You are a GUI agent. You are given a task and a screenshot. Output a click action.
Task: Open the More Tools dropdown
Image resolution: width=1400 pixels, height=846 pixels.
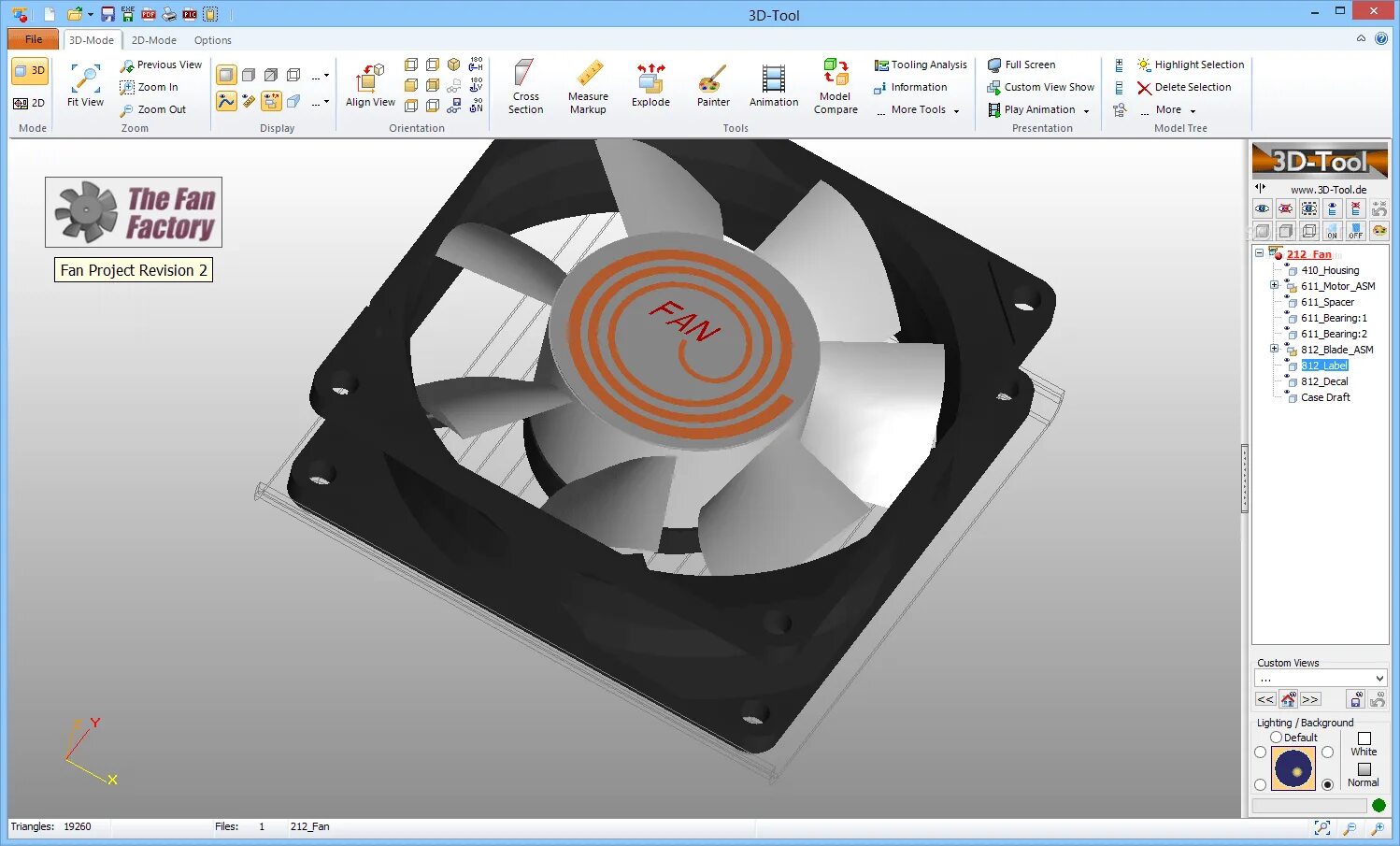coord(920,109)
